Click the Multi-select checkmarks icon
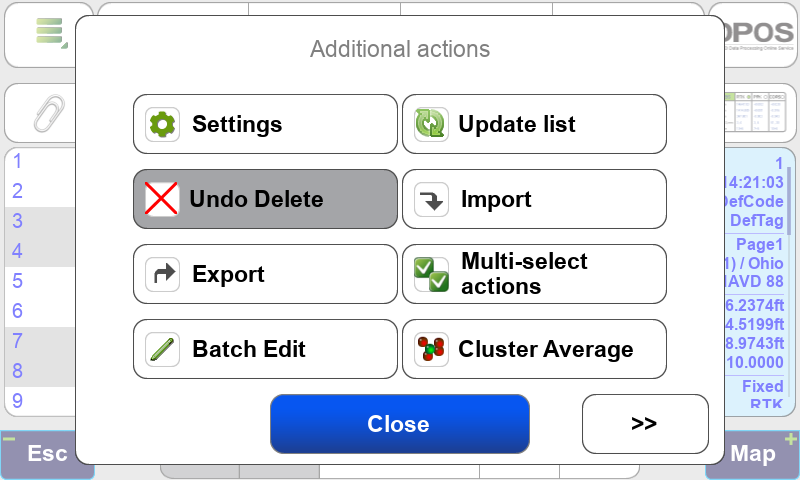This screenshot has height=480, width=800. click(431, 274)
